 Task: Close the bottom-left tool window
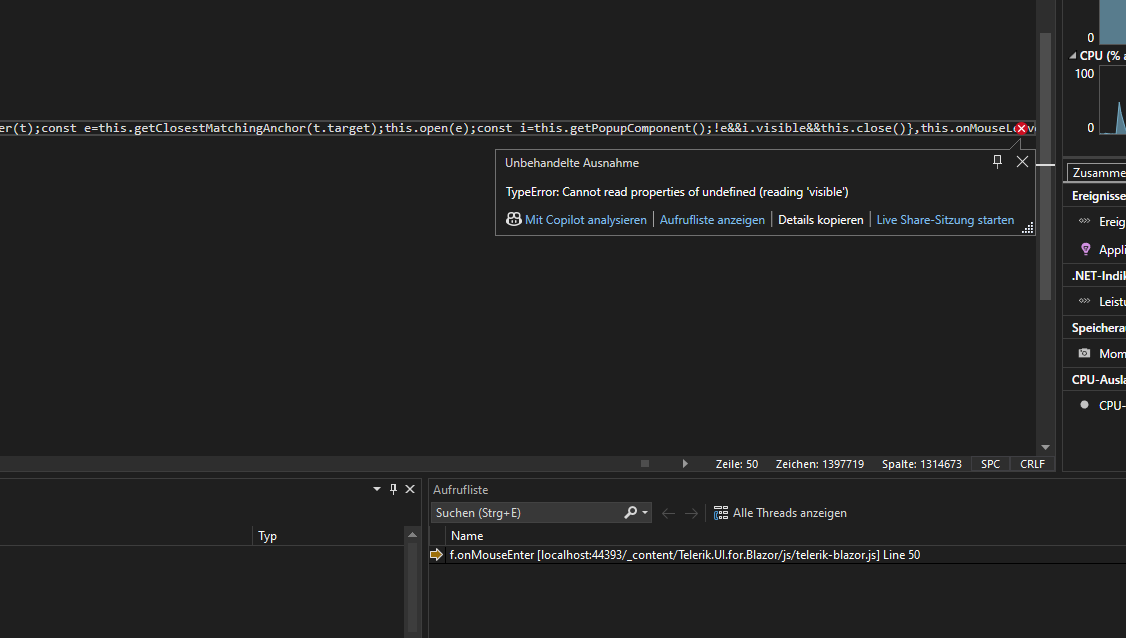pos(410,489)
